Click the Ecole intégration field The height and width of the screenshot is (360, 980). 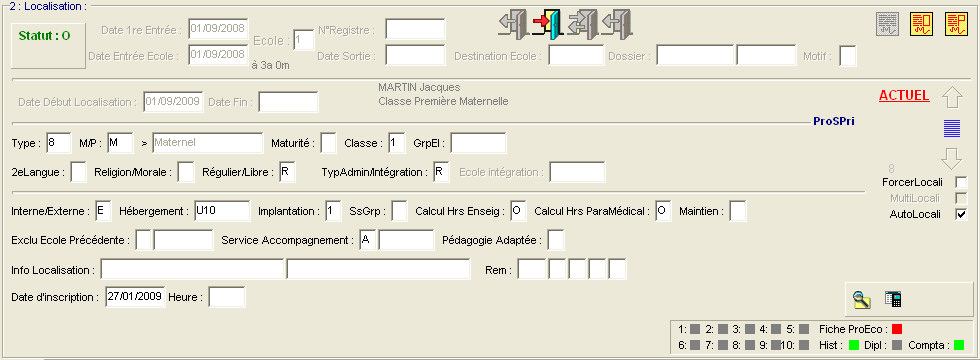point(578,172)
